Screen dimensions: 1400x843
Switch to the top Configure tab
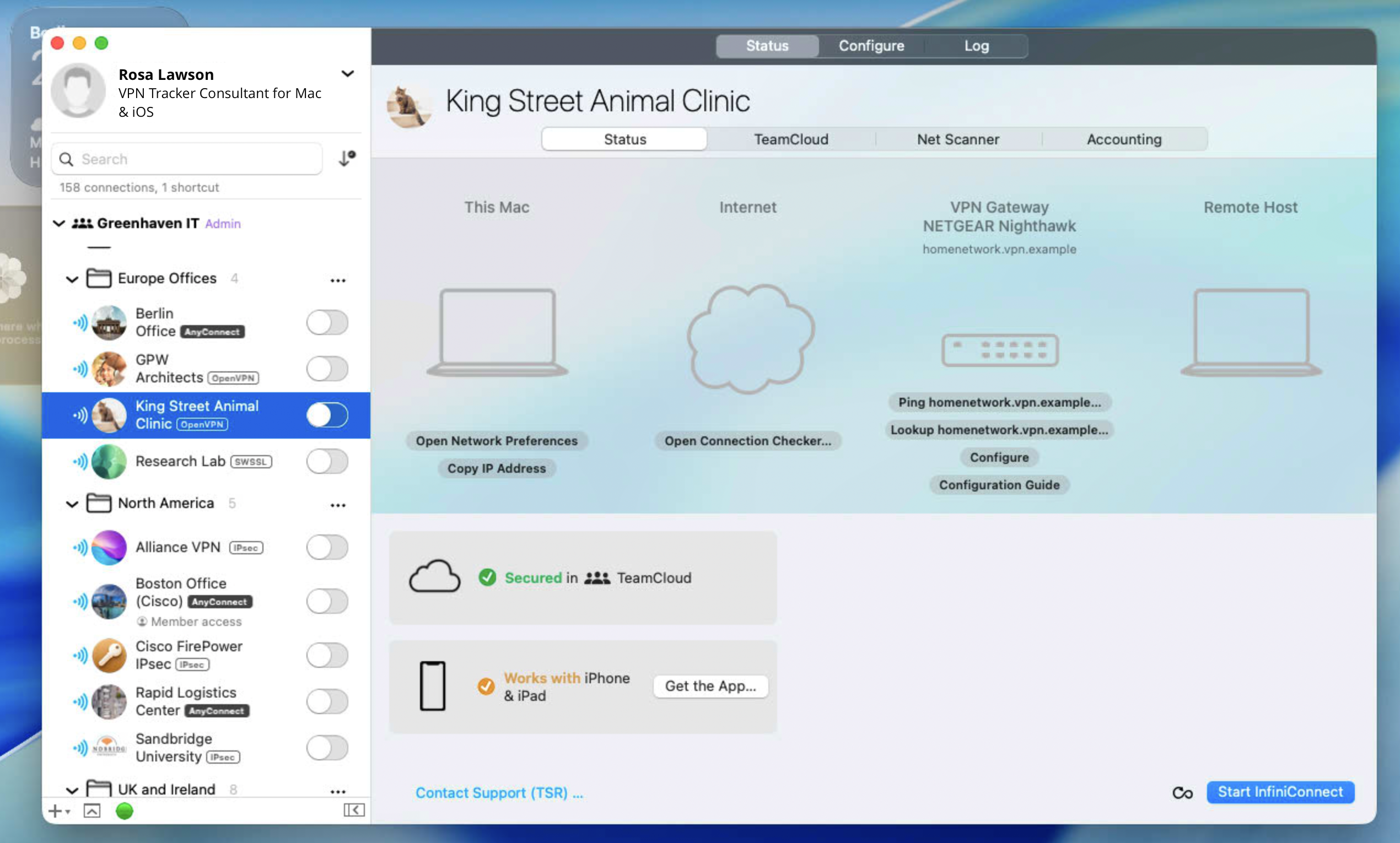tap(871, 45)
